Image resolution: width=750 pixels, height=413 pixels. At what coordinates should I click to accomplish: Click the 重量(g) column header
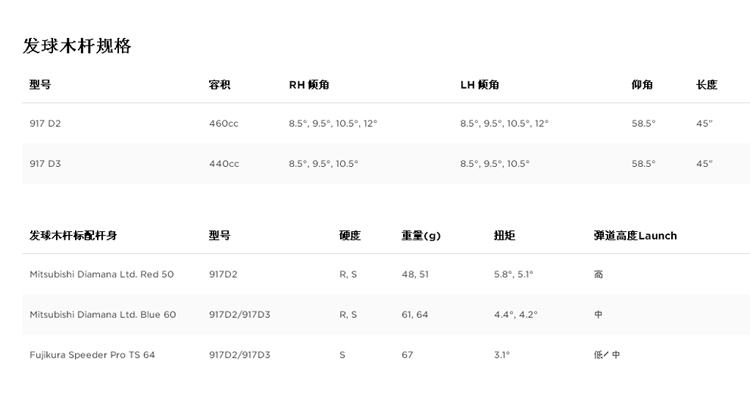pyautogui.click(x=421, y=235)
